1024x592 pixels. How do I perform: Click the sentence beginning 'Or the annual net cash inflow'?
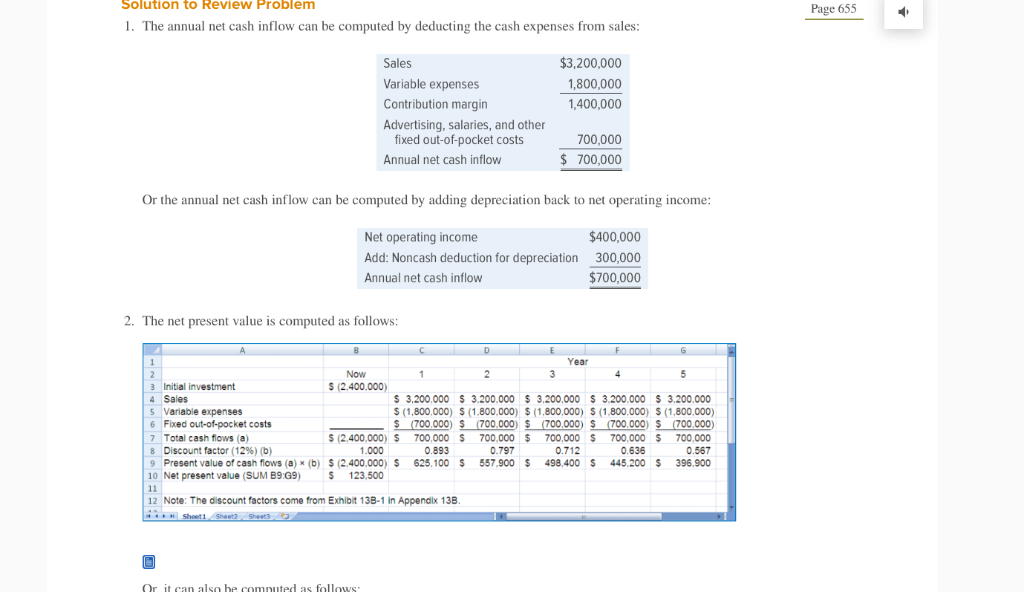click(426, 200)
